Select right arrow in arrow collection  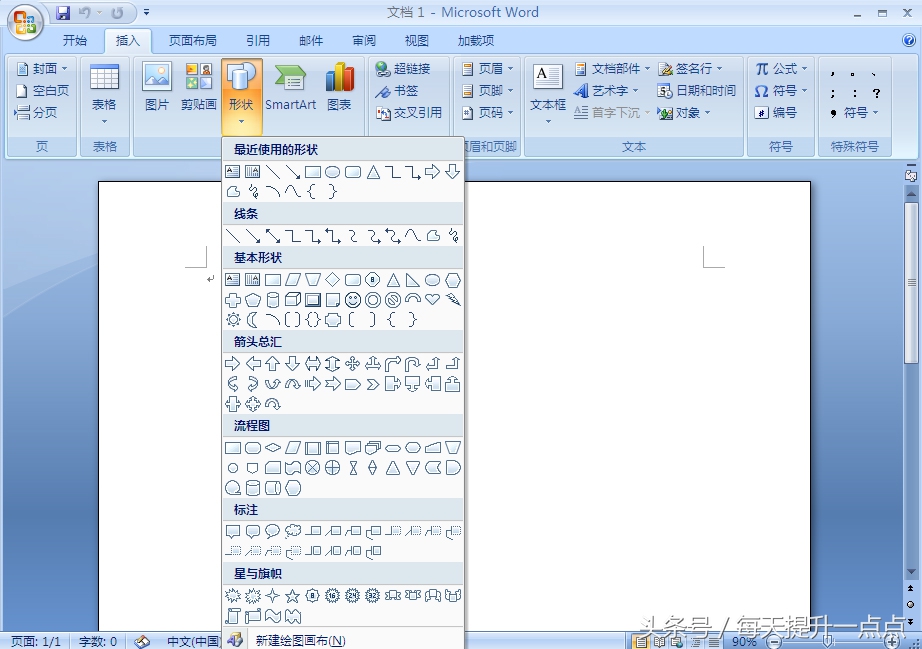233,364
